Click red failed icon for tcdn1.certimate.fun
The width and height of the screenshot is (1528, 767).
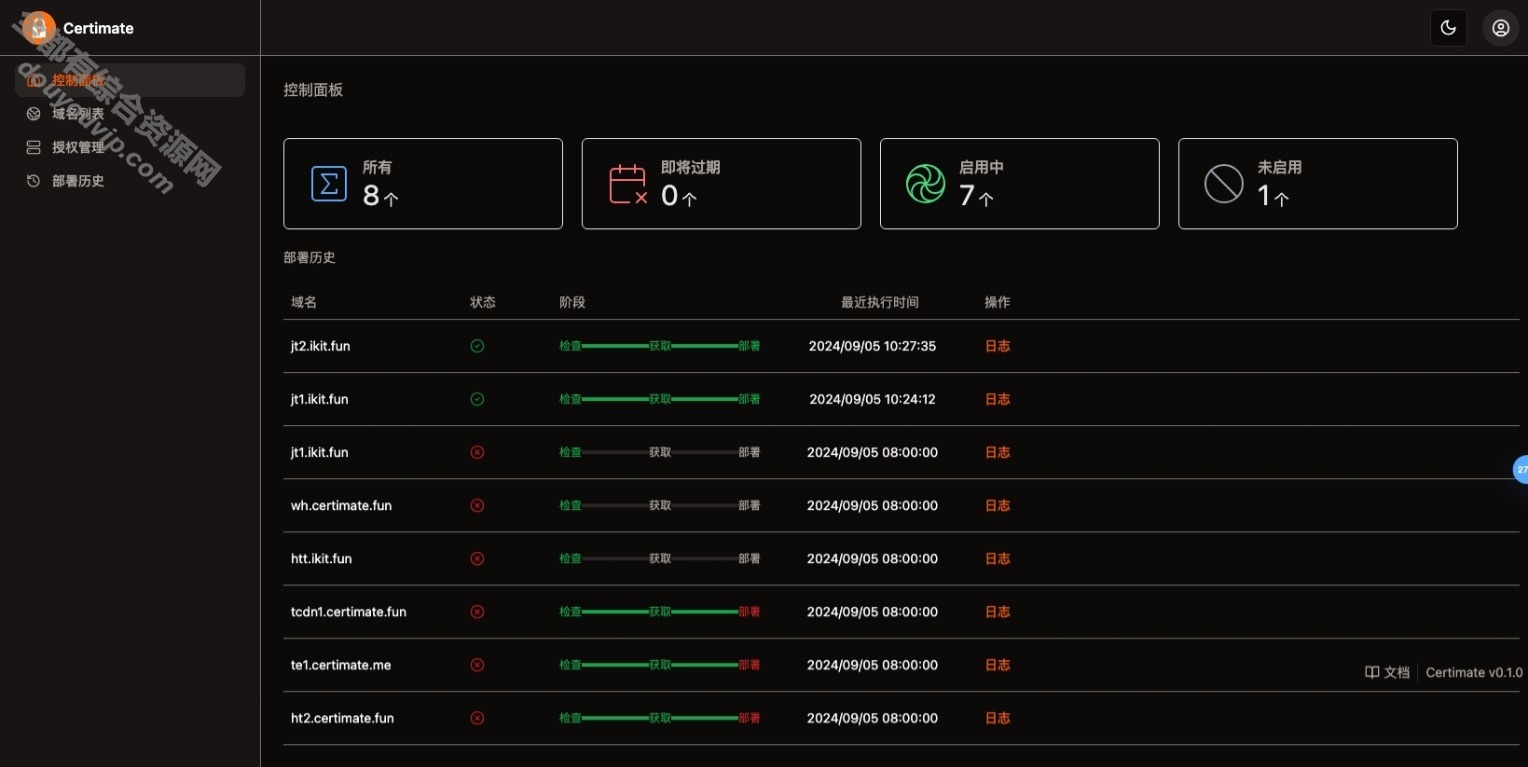477,611
